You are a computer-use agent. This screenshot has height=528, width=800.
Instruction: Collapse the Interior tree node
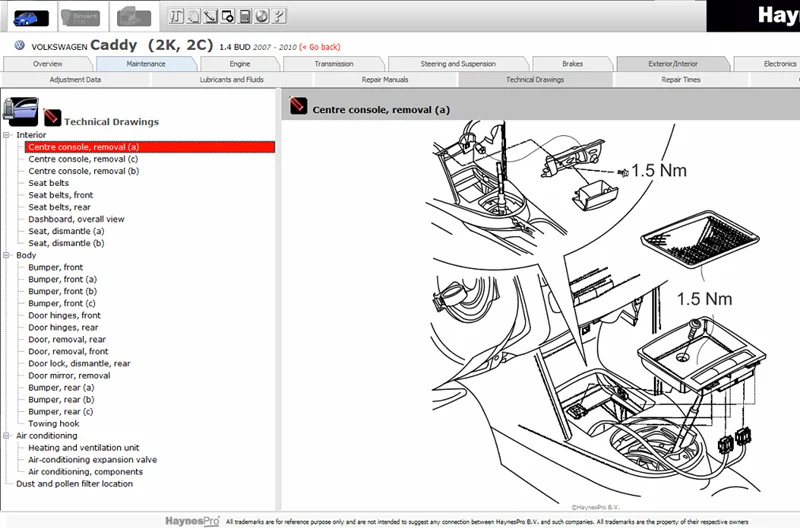7,135
